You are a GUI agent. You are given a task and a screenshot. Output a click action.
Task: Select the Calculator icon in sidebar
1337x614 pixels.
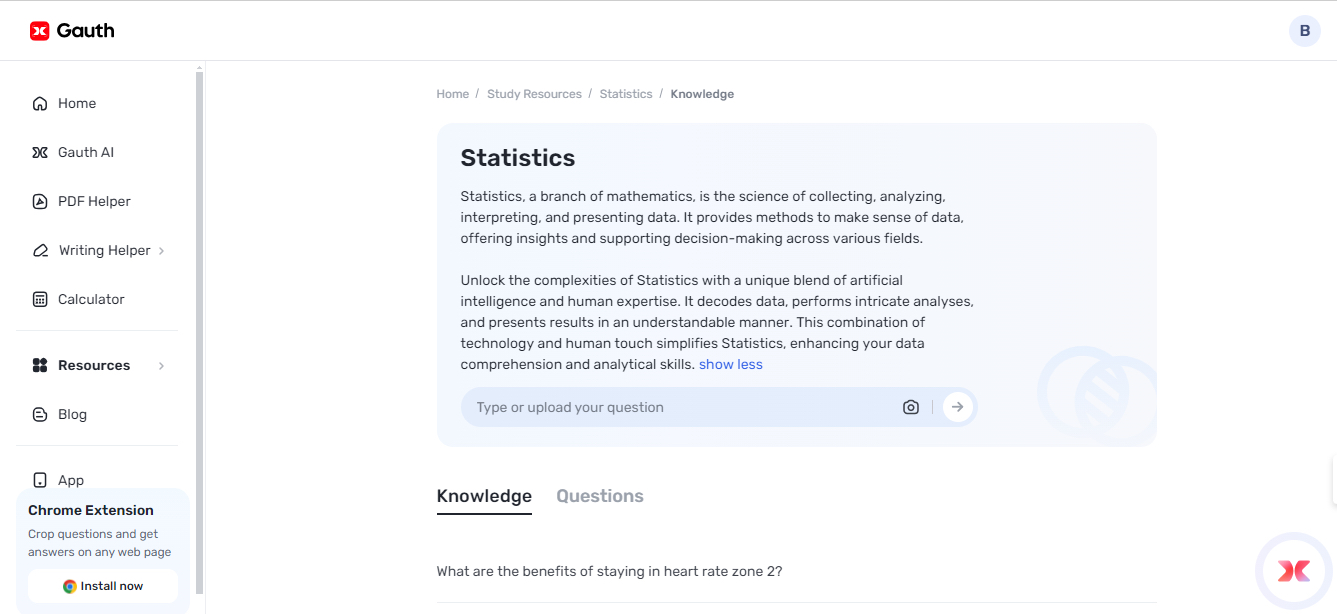click(x=40, y=300)
